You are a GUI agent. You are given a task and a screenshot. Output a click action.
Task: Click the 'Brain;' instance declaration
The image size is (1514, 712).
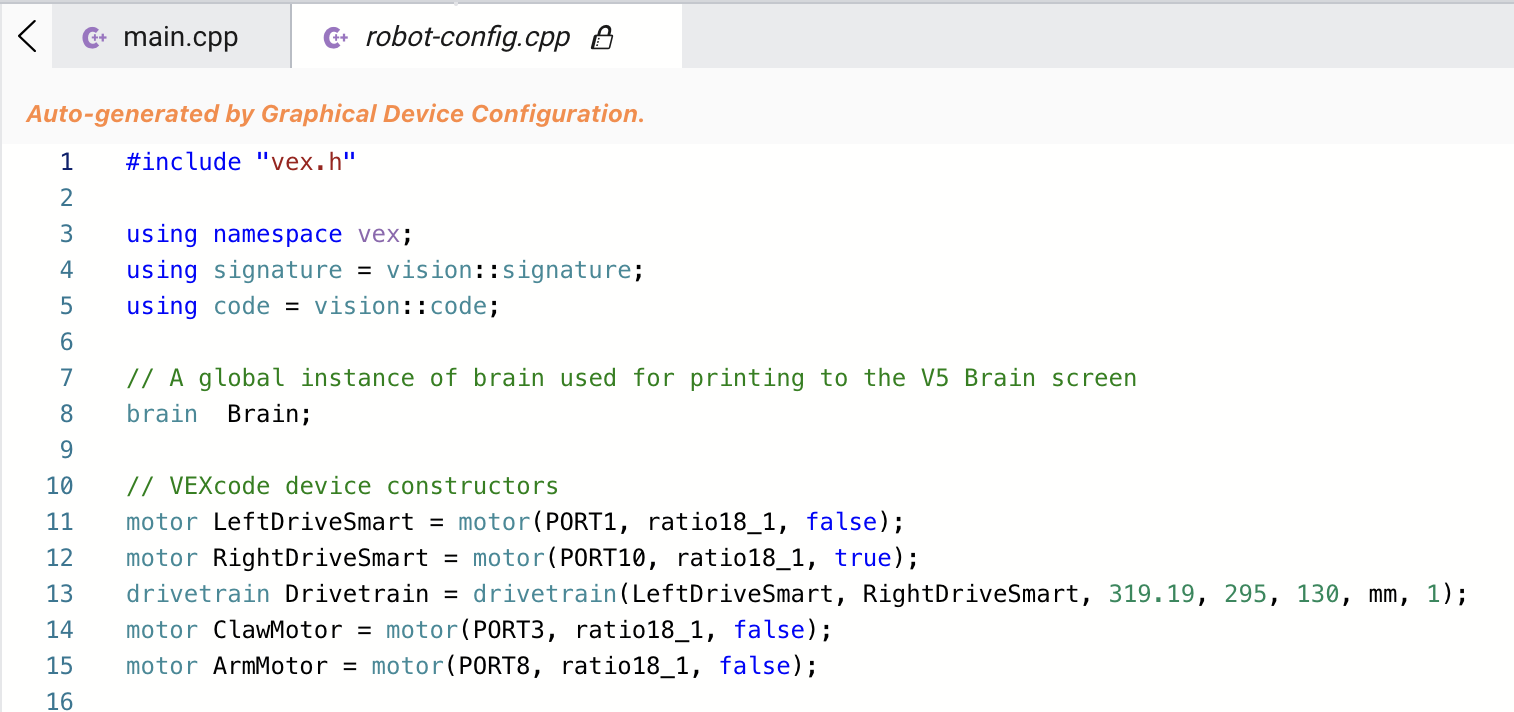click(270, 414)
